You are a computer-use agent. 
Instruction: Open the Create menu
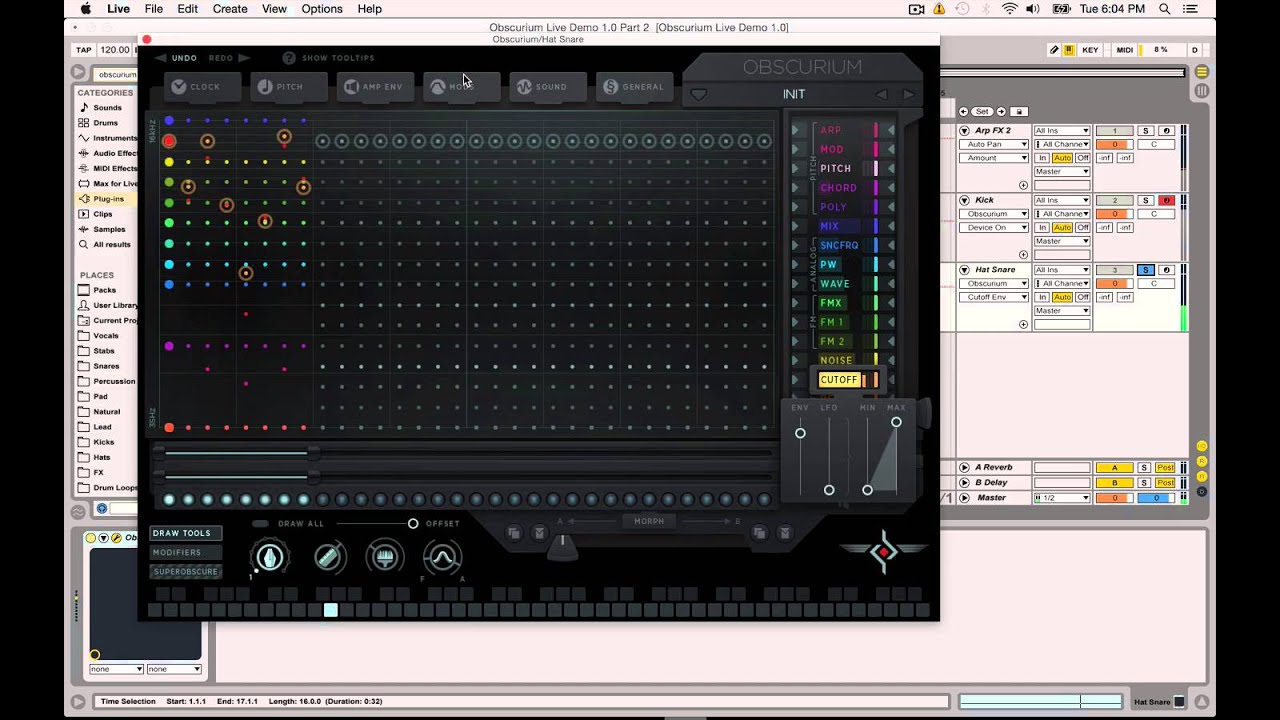pos(230,9)
